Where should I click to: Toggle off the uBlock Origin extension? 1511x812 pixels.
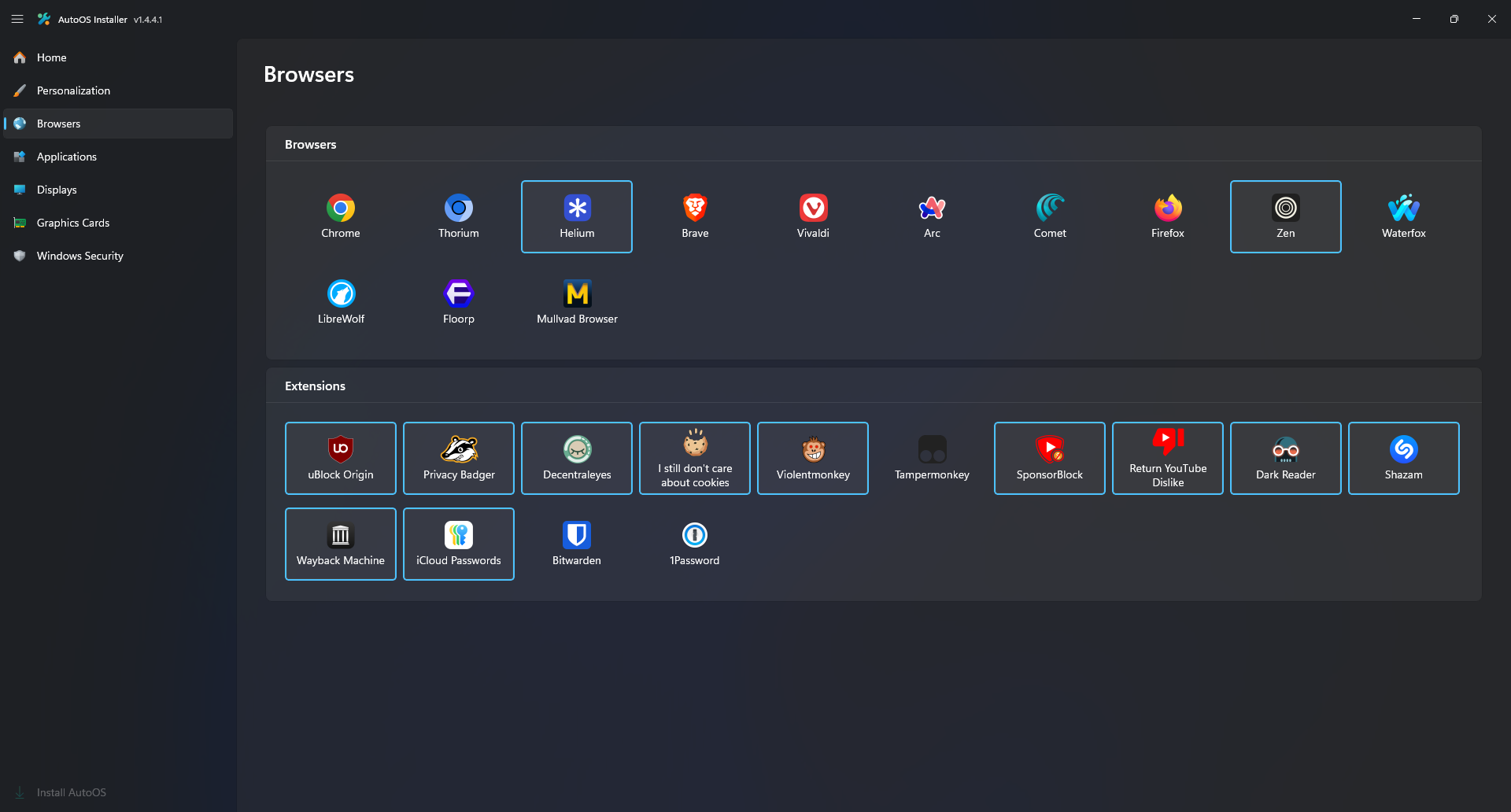point(341,458)
